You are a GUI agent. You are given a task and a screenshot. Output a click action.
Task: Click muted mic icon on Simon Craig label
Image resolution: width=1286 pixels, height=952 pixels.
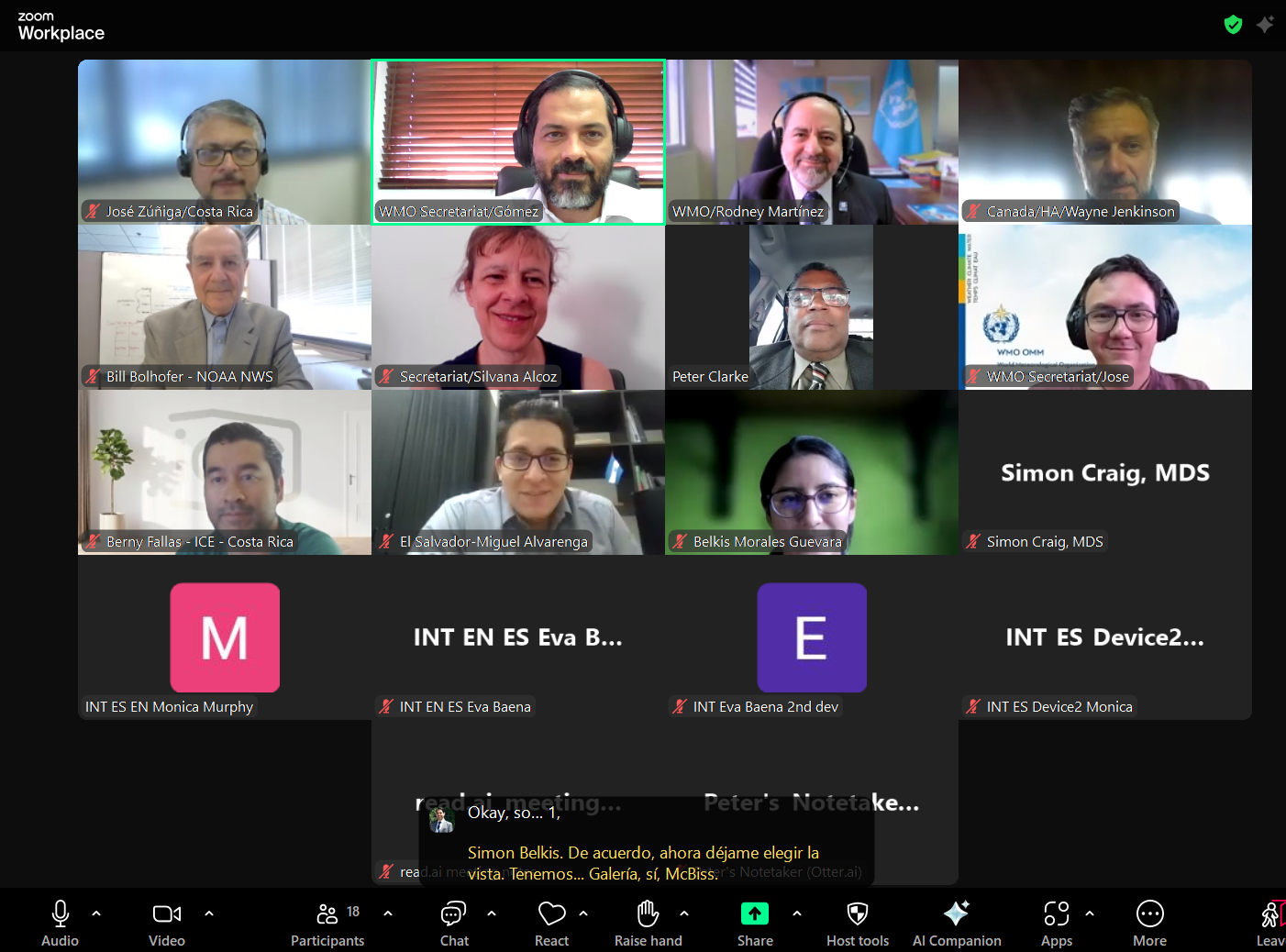973,541
